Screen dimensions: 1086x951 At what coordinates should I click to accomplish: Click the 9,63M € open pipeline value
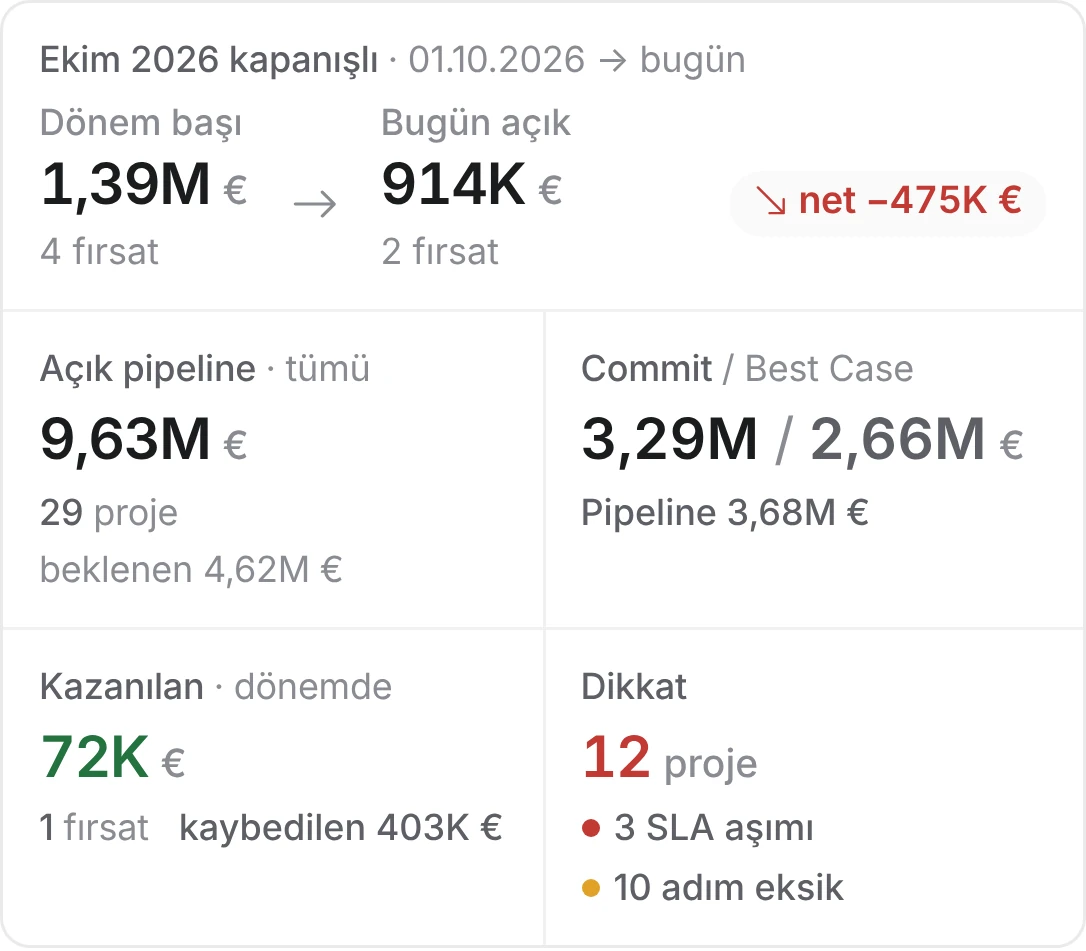click(x=143, y=440)
